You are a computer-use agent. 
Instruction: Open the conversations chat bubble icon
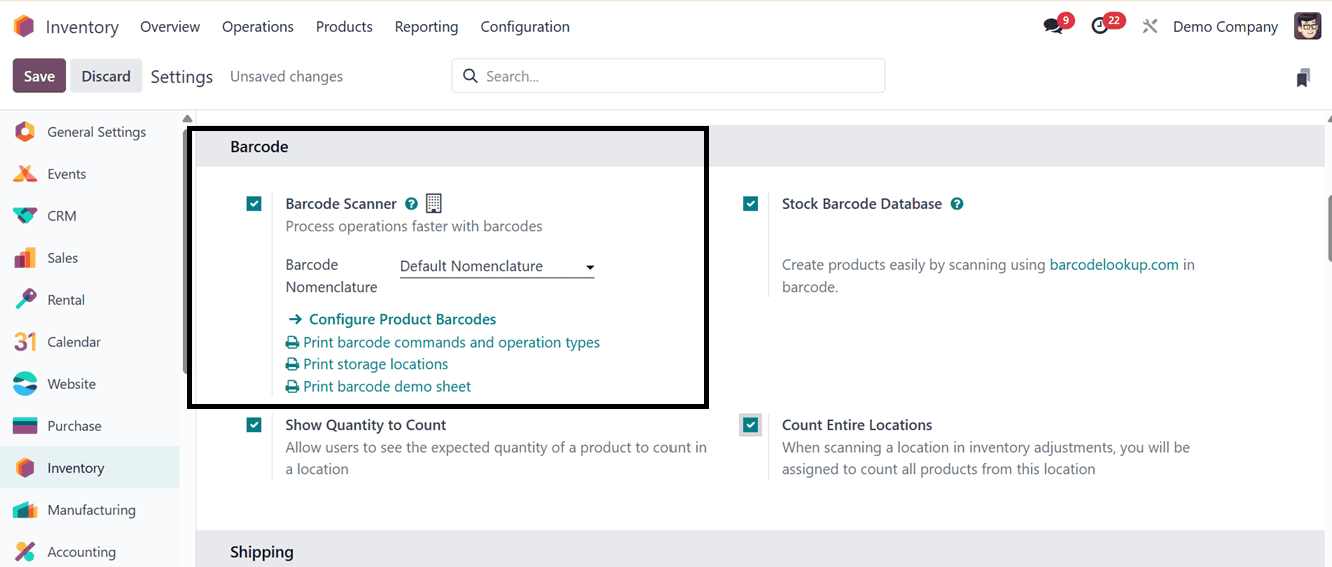(1053, 27)
